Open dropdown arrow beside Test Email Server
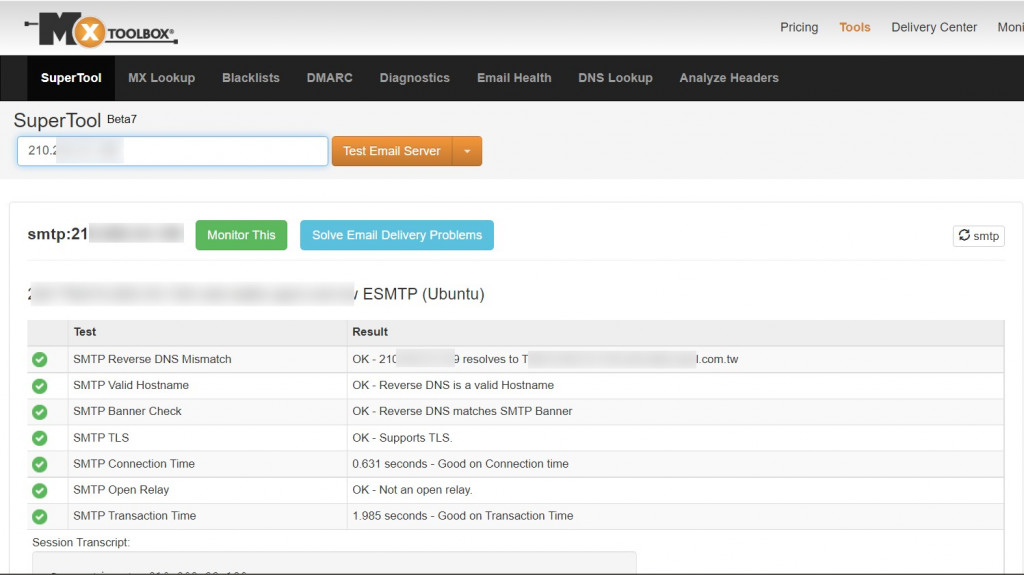The width and height of the screenshot is (1024, 575). click(467, 151)
